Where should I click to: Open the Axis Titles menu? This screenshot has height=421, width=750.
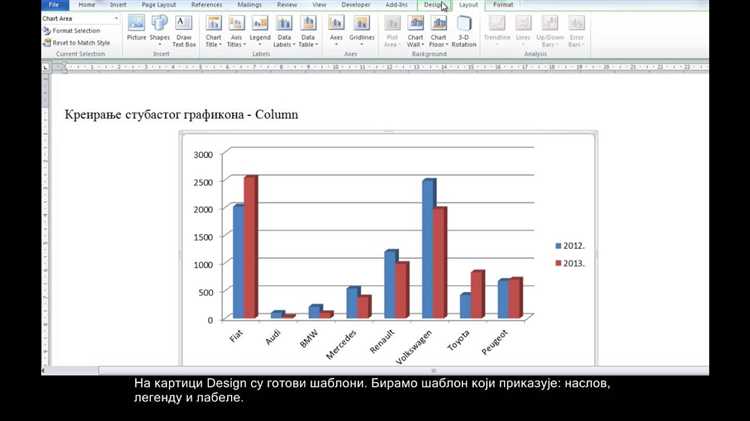point(236,32)
